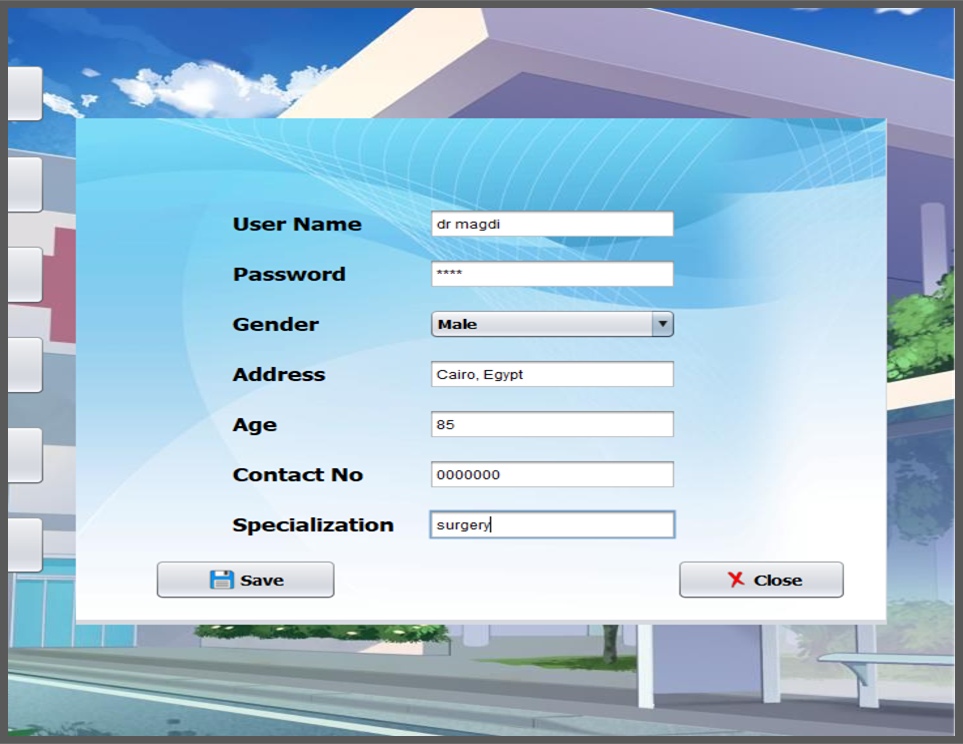This screenshot has height=744, width=963.
Task: Click the Address field showing Cairo, Egypt
Action: (551, 373)
